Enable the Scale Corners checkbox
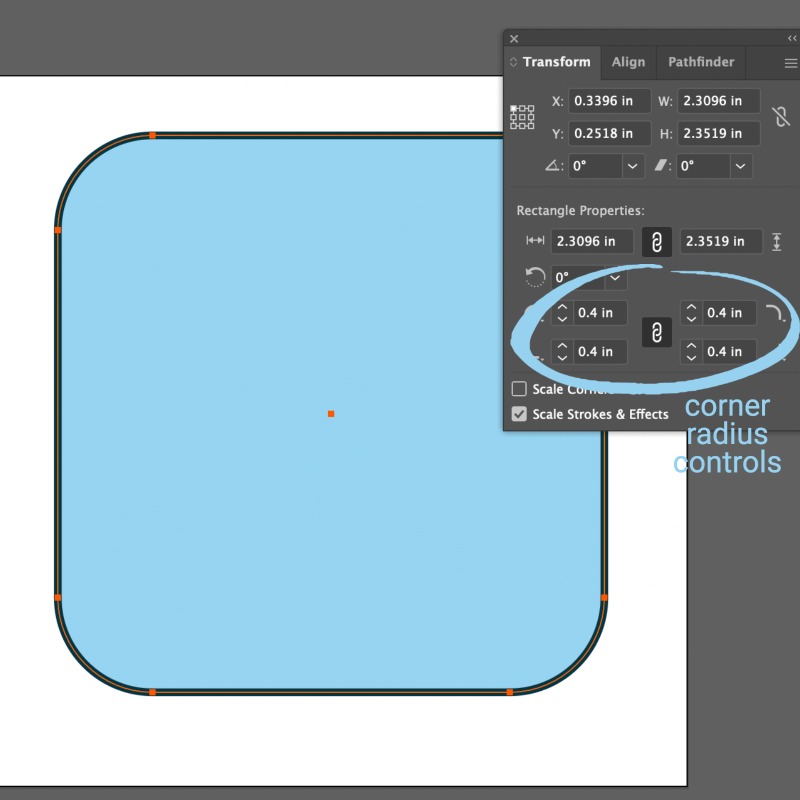The height and width of the screenshot is (800, 800). [x=520, y=389]
